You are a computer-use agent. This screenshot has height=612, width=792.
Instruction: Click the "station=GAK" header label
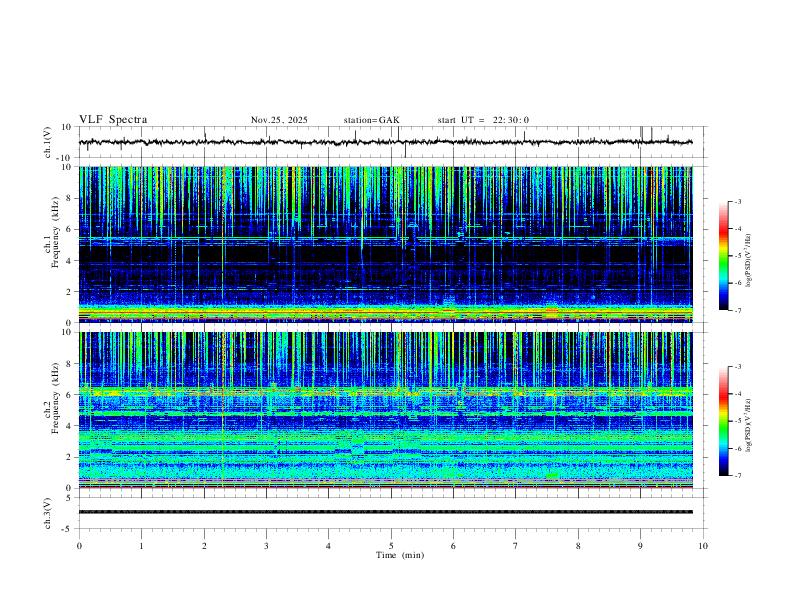(371, 120)
